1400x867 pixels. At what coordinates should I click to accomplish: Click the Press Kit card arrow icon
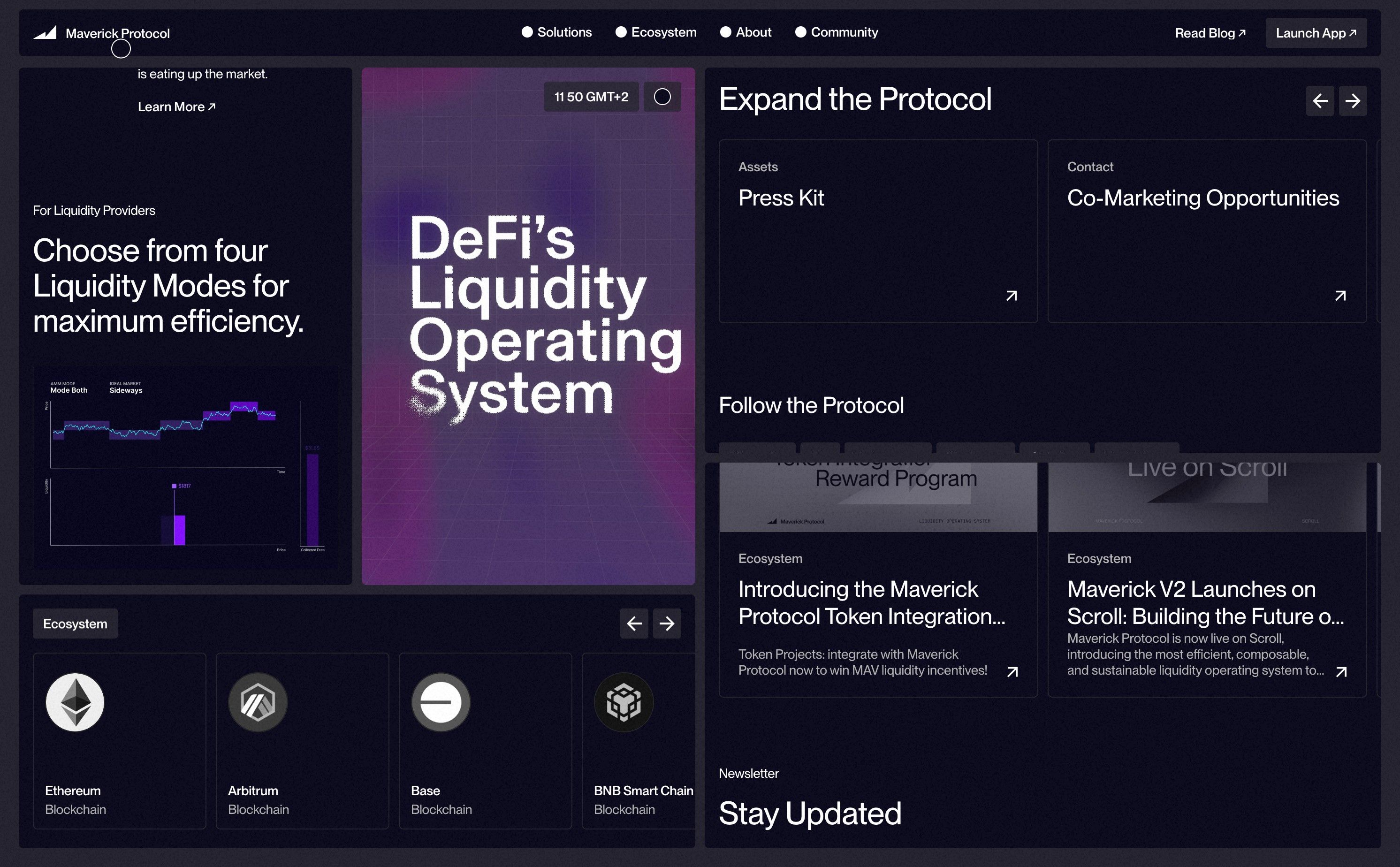(1012, 296)
